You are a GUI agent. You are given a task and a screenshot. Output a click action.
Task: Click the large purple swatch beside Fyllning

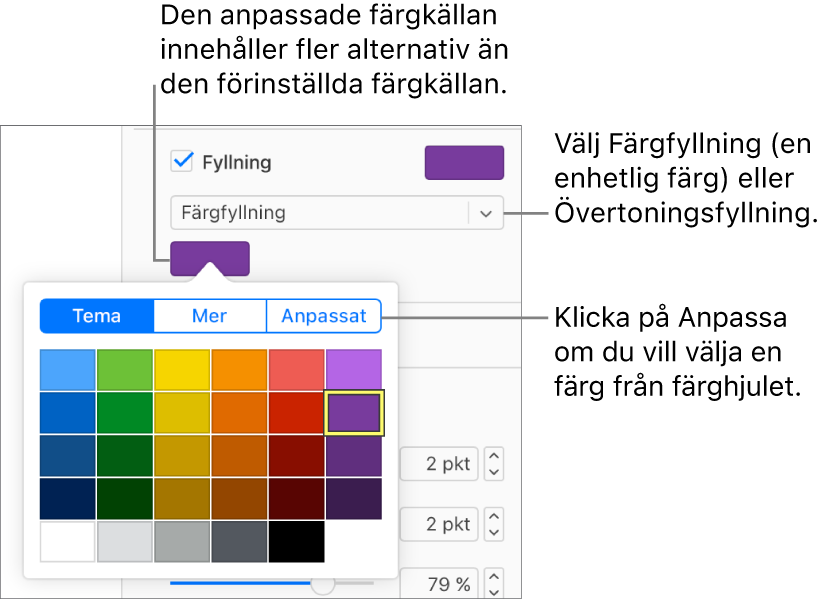pyautogui.click(x=464, y=162)
